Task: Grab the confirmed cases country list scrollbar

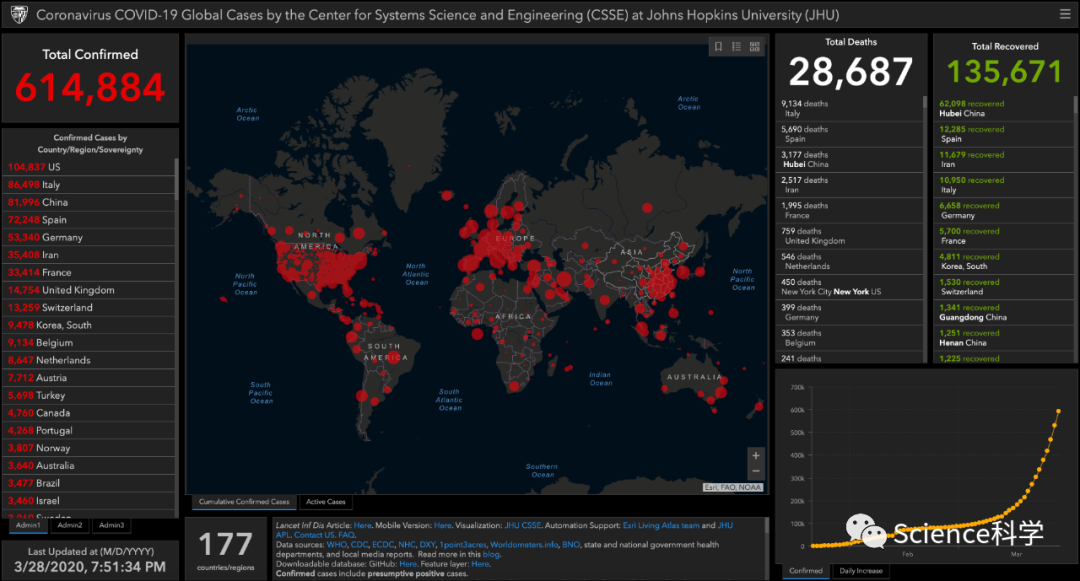Action: coord(177,180)
